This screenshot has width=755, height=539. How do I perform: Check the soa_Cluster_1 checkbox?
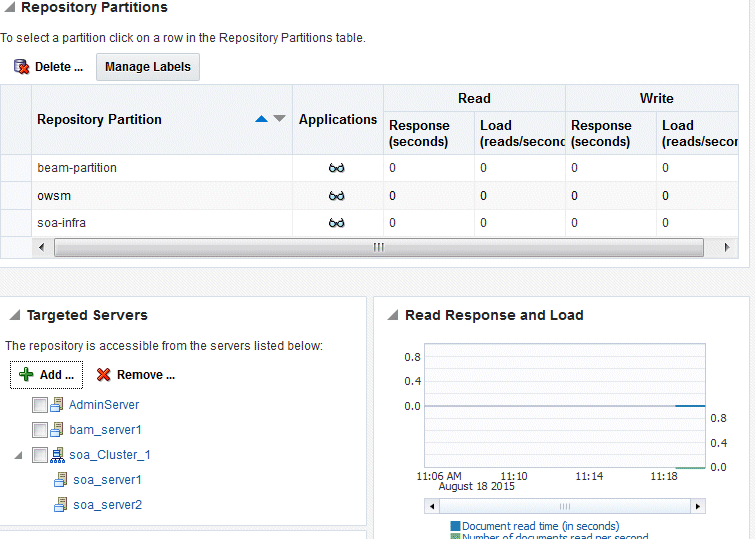point(39,455)
